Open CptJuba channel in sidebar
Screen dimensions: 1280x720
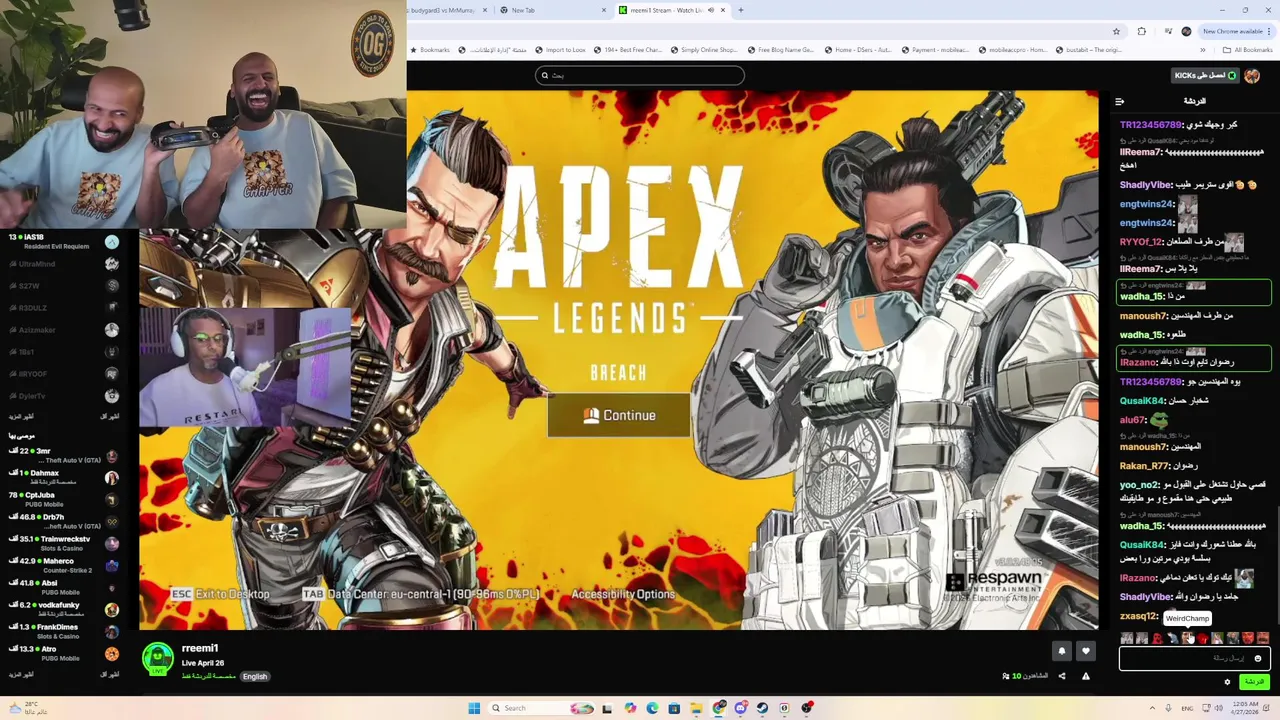(63, 500)
